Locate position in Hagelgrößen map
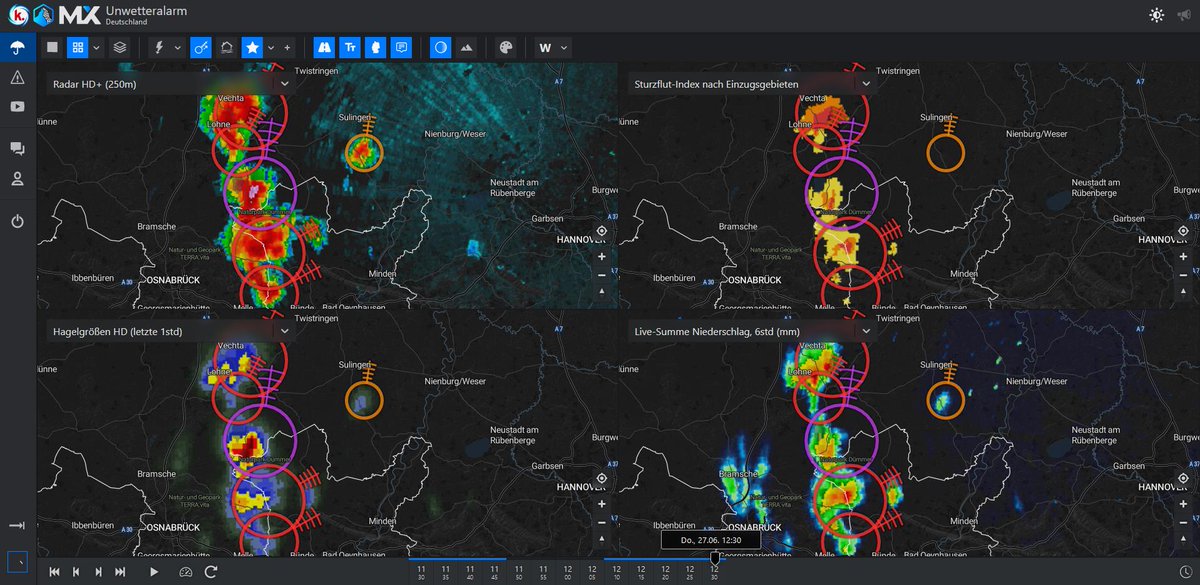Viewport: 1200px width, 585px height. pos(601,480)
